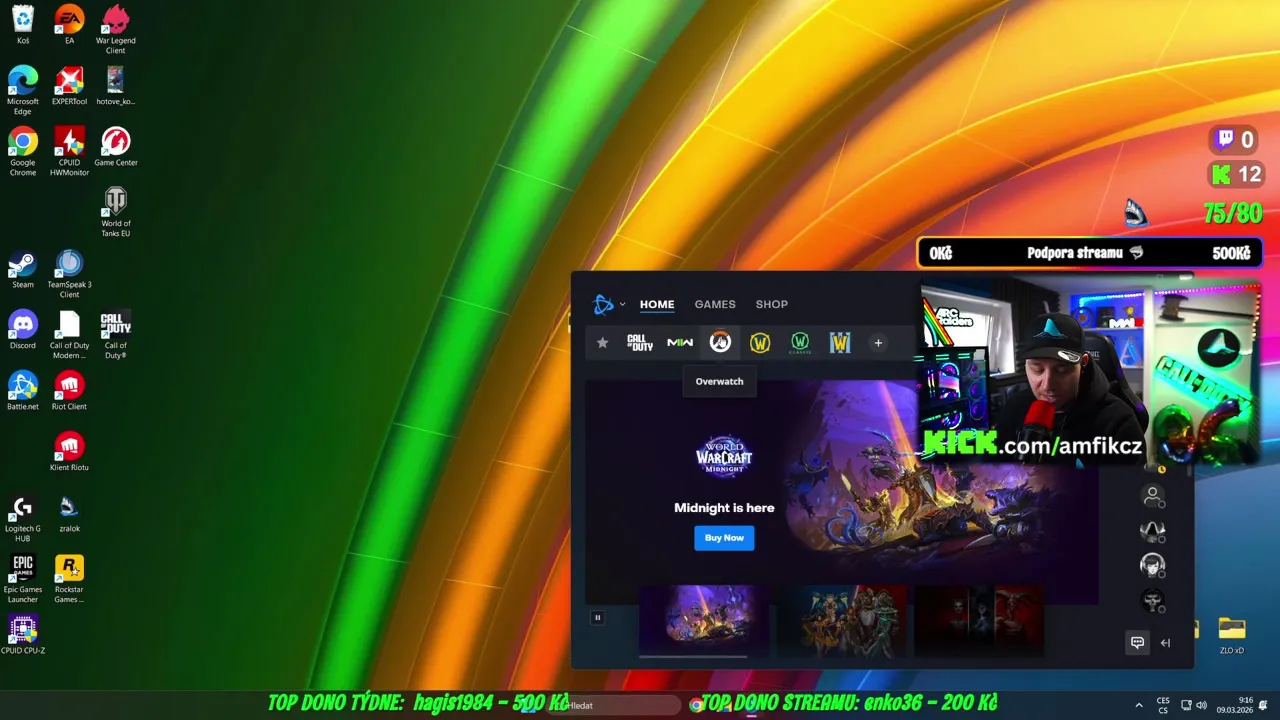Open the Battle.net desktop shortcut

tap(23, 391)
